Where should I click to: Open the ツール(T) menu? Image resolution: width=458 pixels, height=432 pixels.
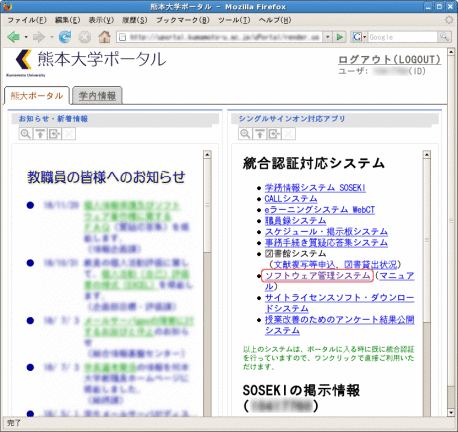pyautogui.click(x=234, y=20)
